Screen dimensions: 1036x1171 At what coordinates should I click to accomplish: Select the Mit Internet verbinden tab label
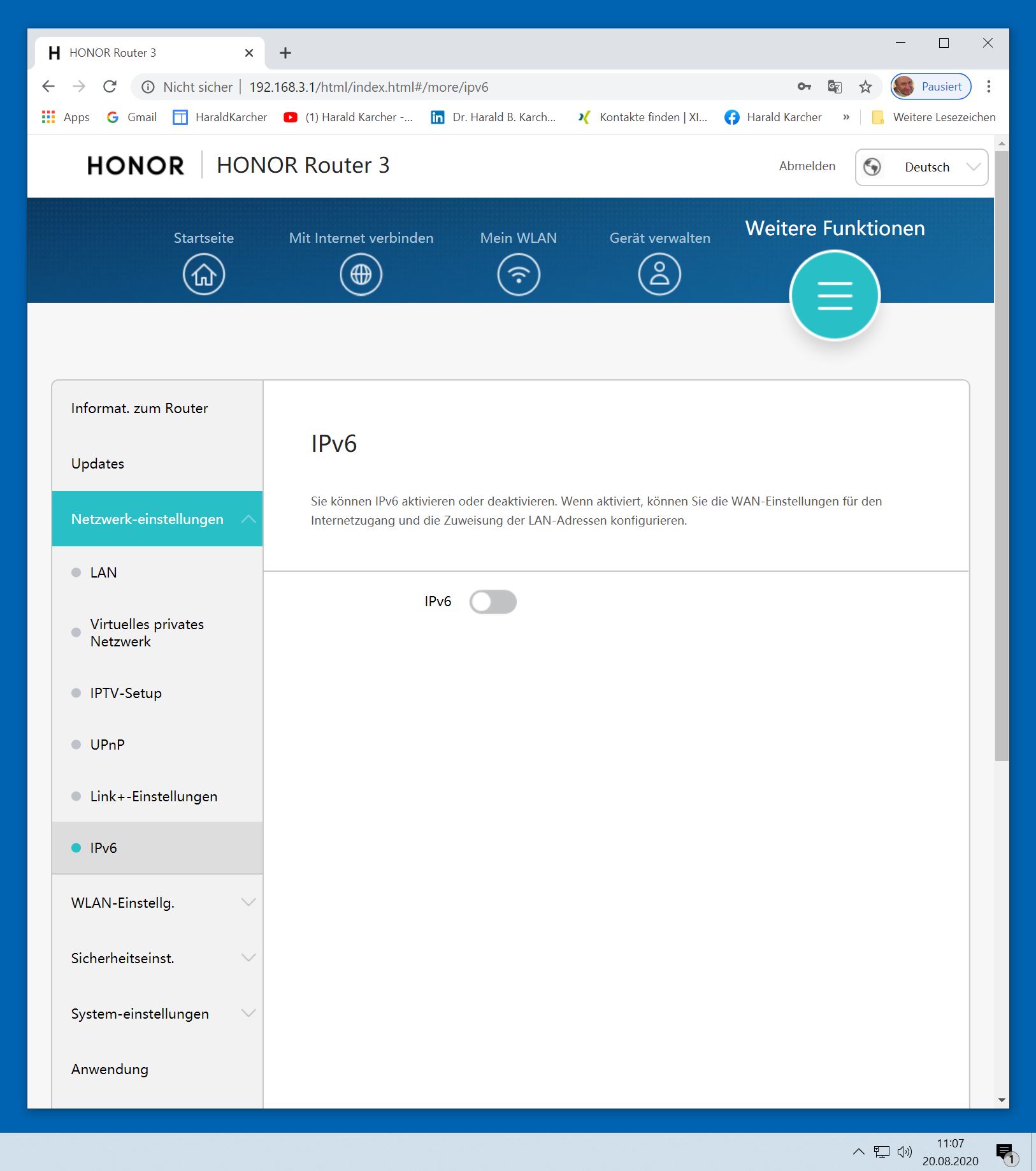click(x=361, y=238)
